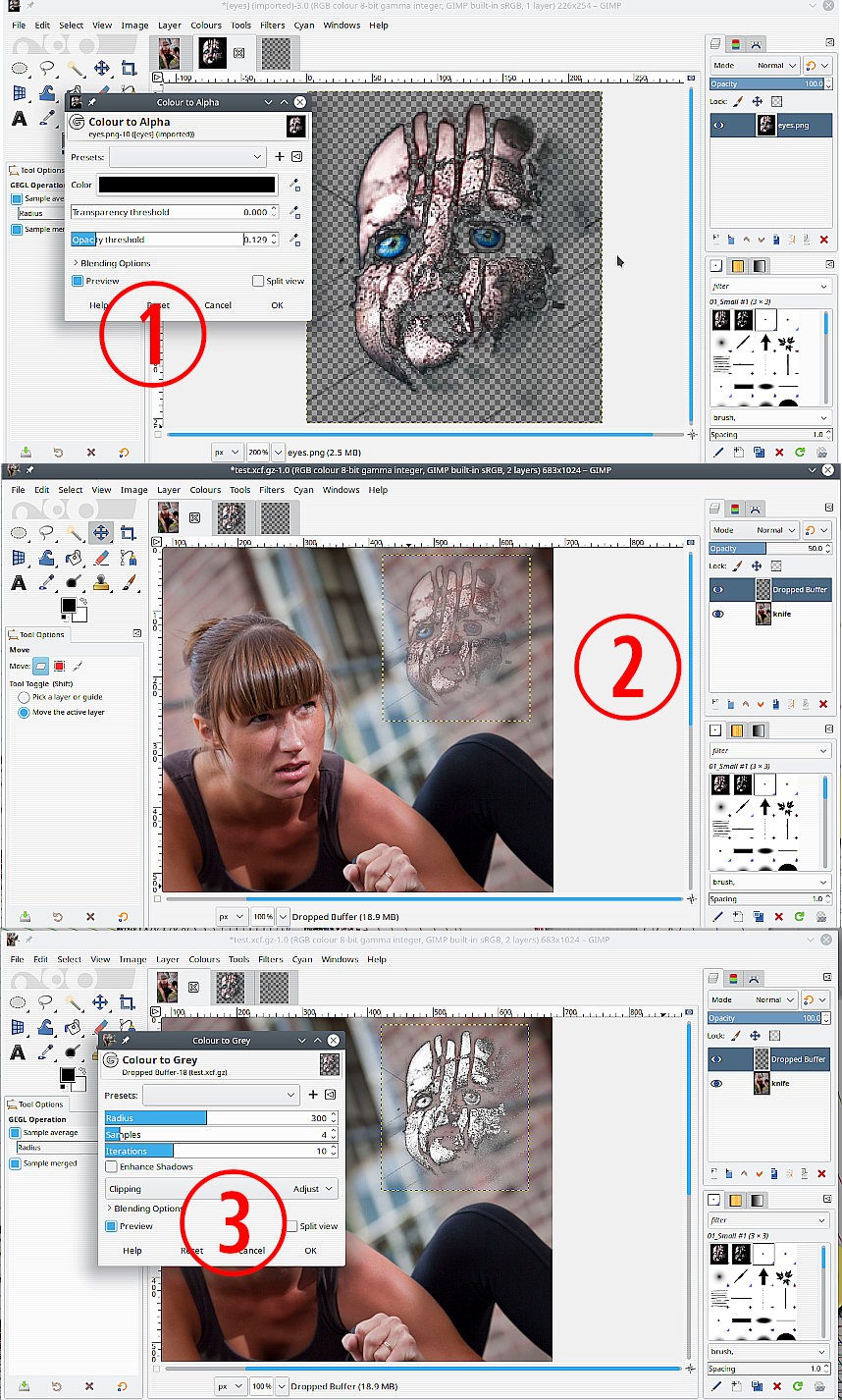Viewport: 842px width, 1400px height.
Task: Toggle lock pixels brush icon in top window
Action: (x=739, y=101)
